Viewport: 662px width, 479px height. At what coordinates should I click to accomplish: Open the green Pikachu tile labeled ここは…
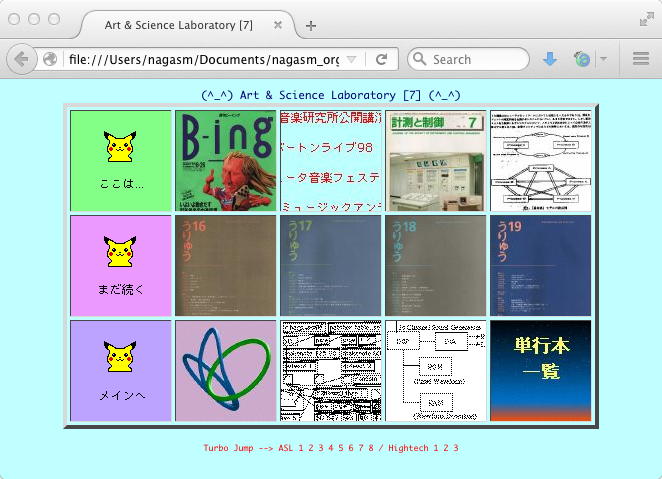[x=121, y=161]
